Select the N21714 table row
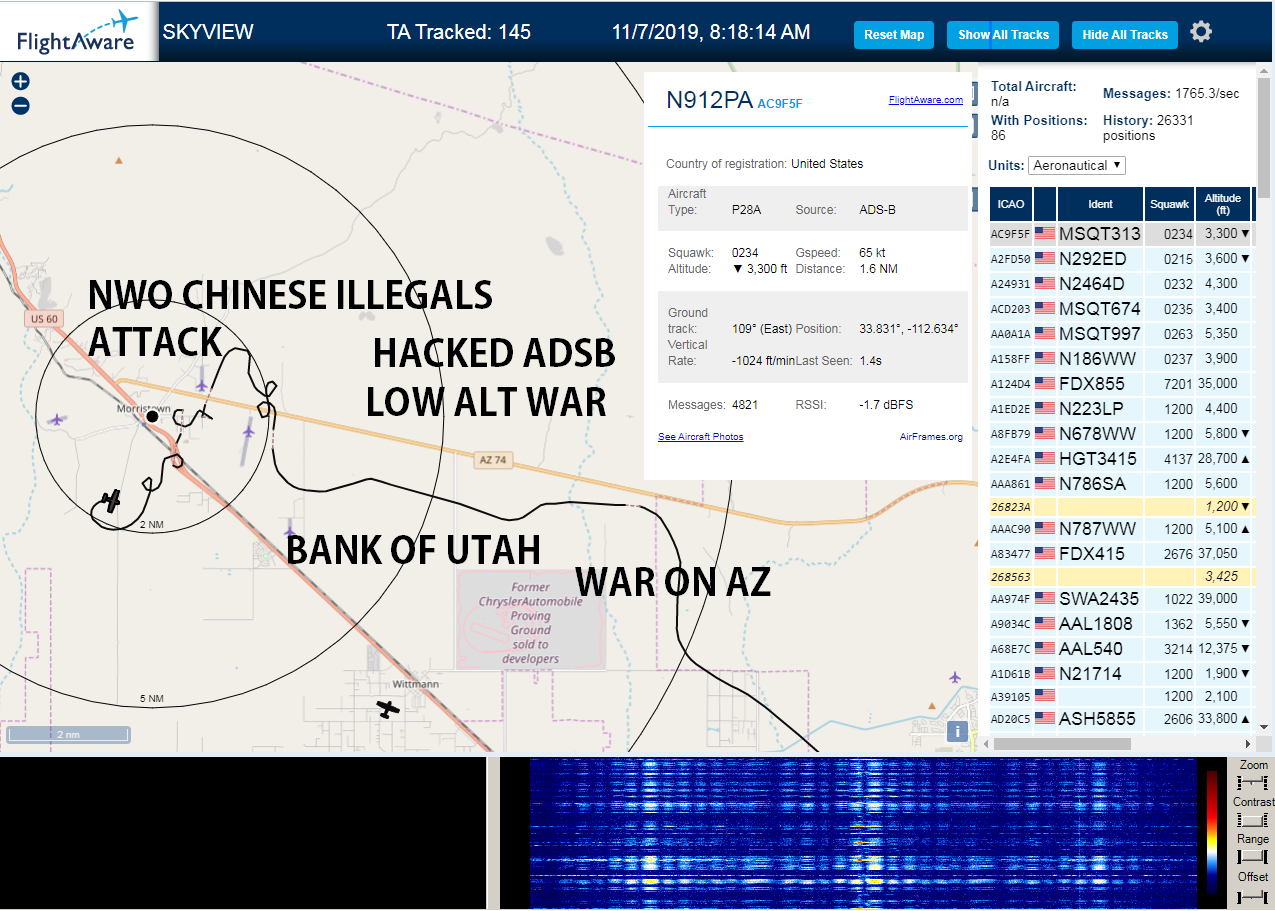The height and width of the screenshot is (911, 1275). click(1120, 673)
